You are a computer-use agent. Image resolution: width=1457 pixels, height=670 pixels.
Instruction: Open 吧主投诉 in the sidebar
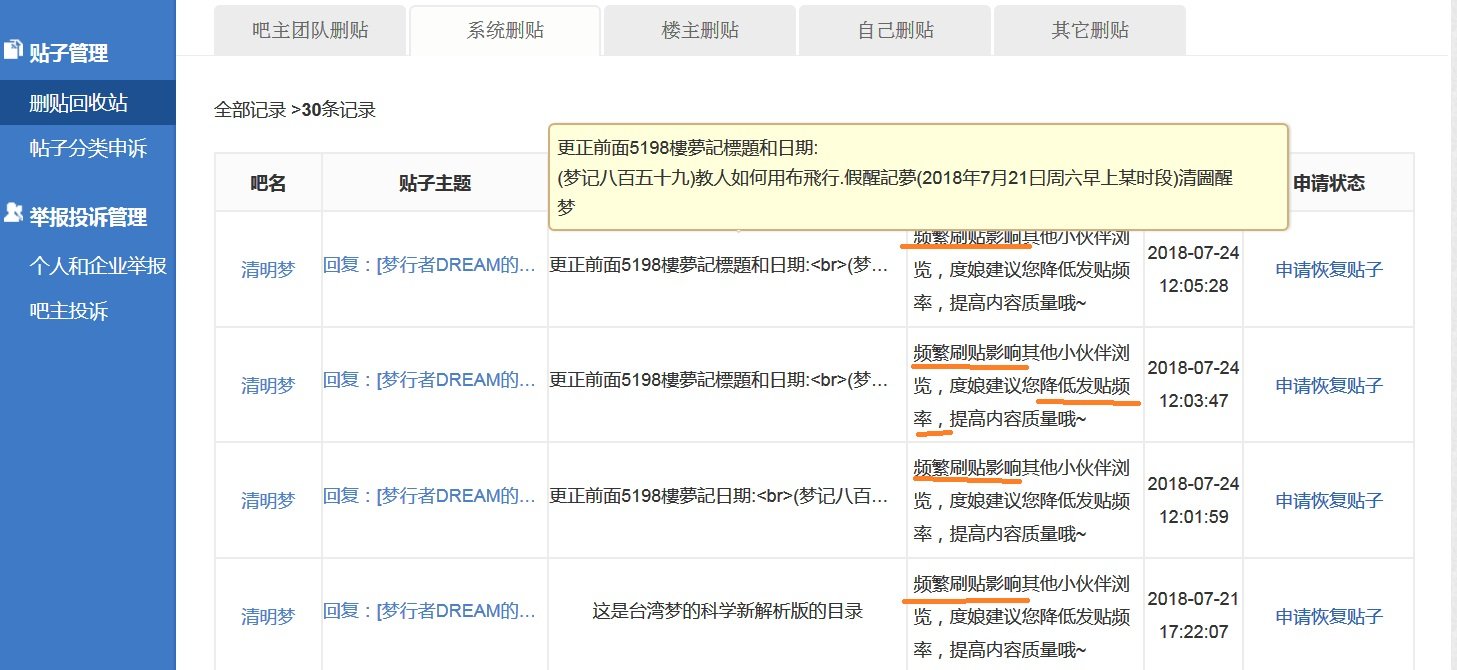pyautogui.click(x=69, y=311)
